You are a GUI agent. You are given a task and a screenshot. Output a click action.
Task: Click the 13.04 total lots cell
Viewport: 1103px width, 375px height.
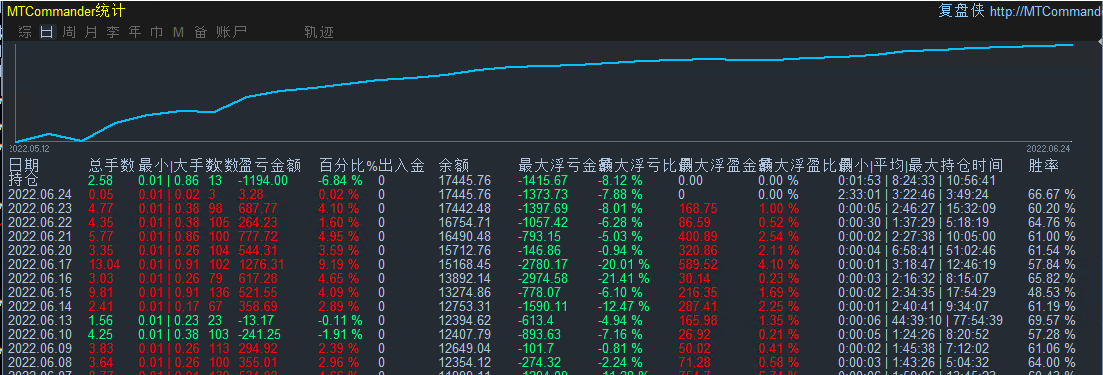pos(104,265)
